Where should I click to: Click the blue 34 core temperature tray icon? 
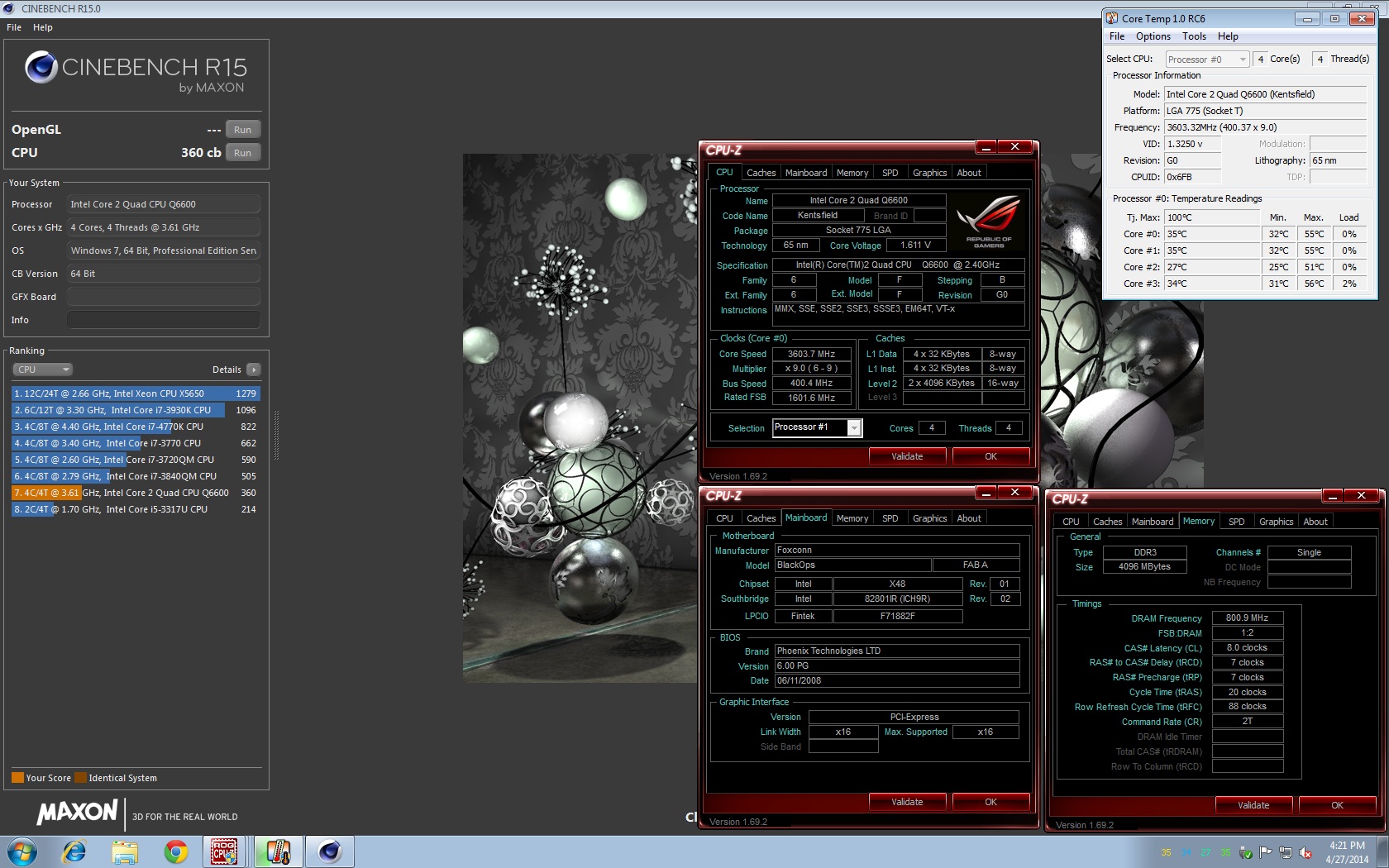pyautogui.click(x=1186, y=852)
